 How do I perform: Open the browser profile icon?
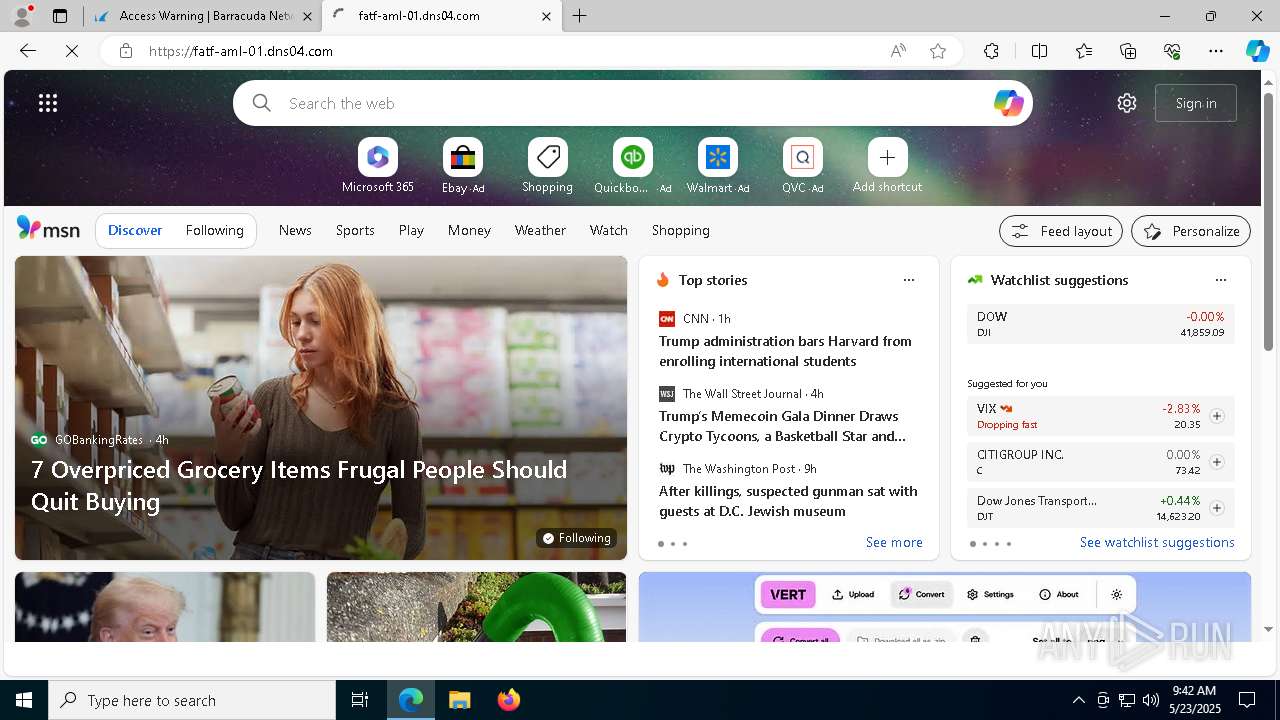coord(22,16)
